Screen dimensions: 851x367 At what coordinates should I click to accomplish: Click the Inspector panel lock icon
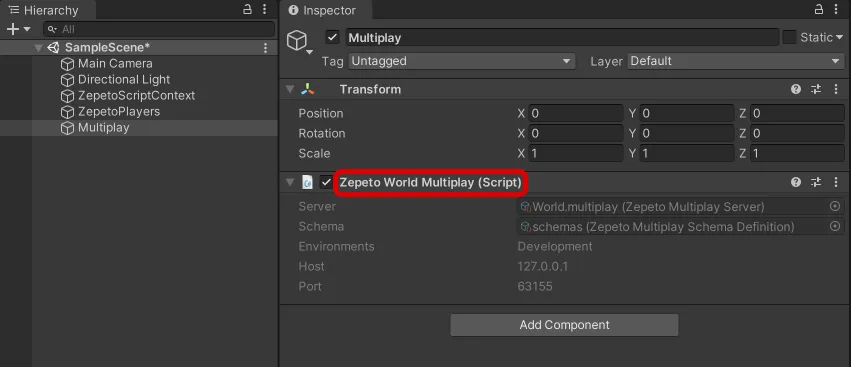[819, 9]
